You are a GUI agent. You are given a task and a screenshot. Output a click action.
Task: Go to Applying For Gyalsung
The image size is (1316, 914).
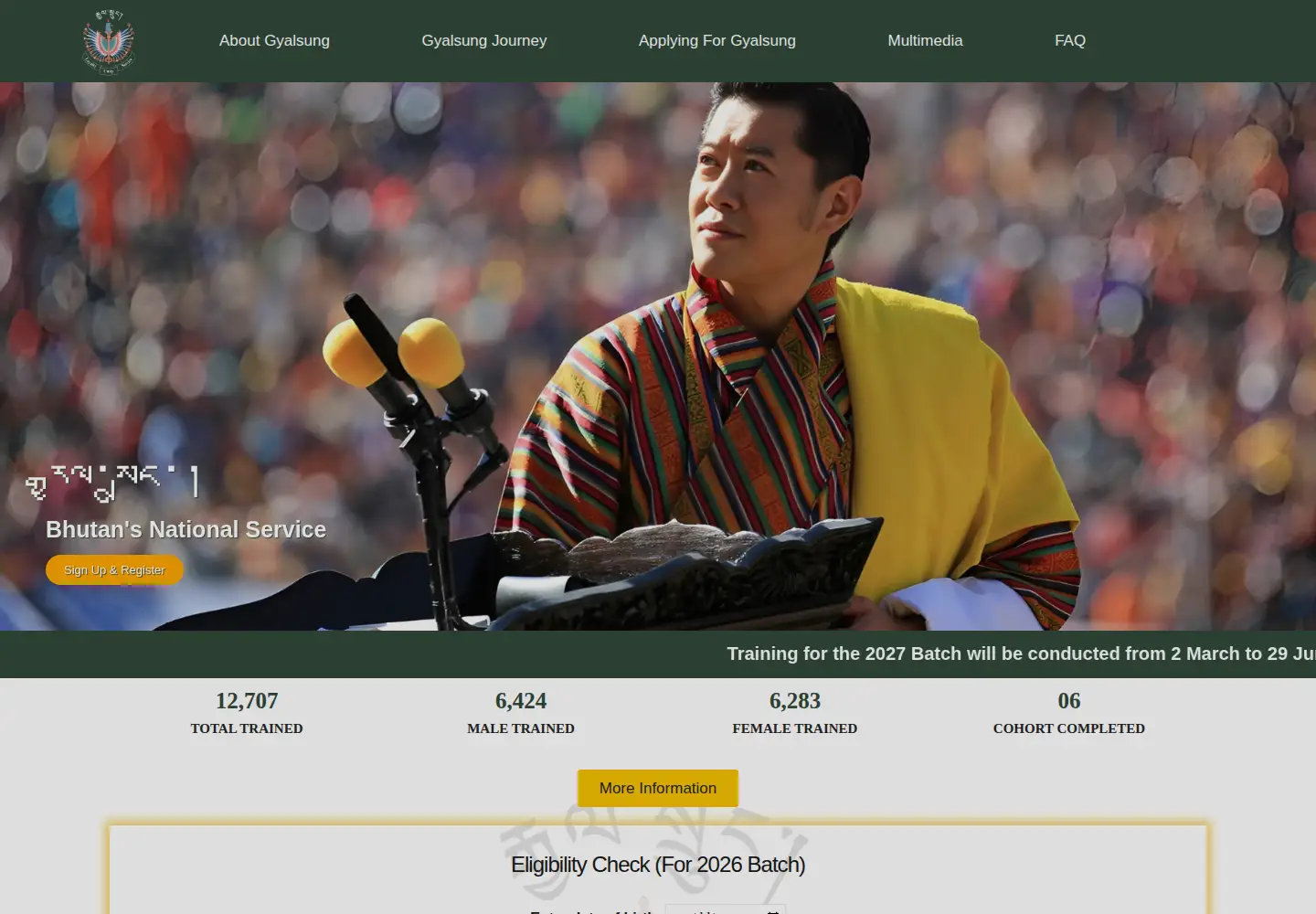click(x=717, y=40)
